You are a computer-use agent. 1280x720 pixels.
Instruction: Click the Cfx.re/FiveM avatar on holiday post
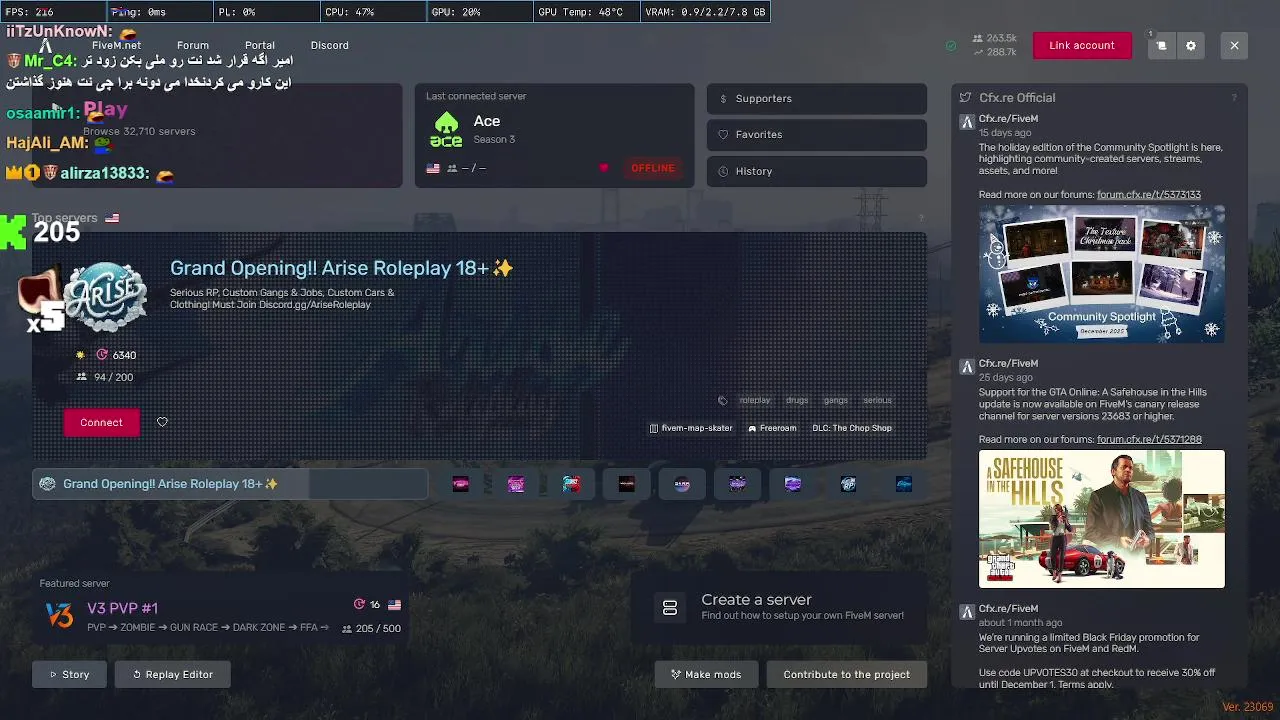[x=967, y=122]
